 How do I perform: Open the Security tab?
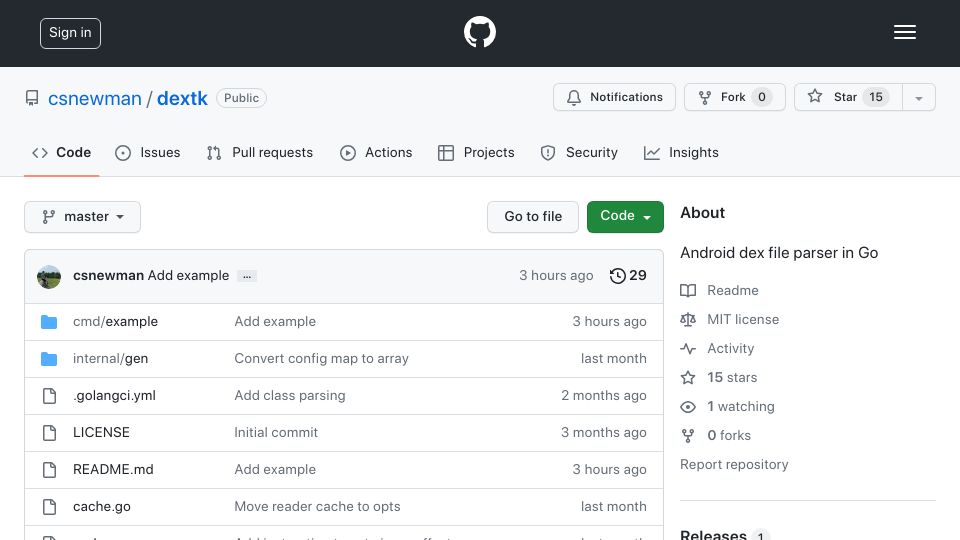click(579, 152)
